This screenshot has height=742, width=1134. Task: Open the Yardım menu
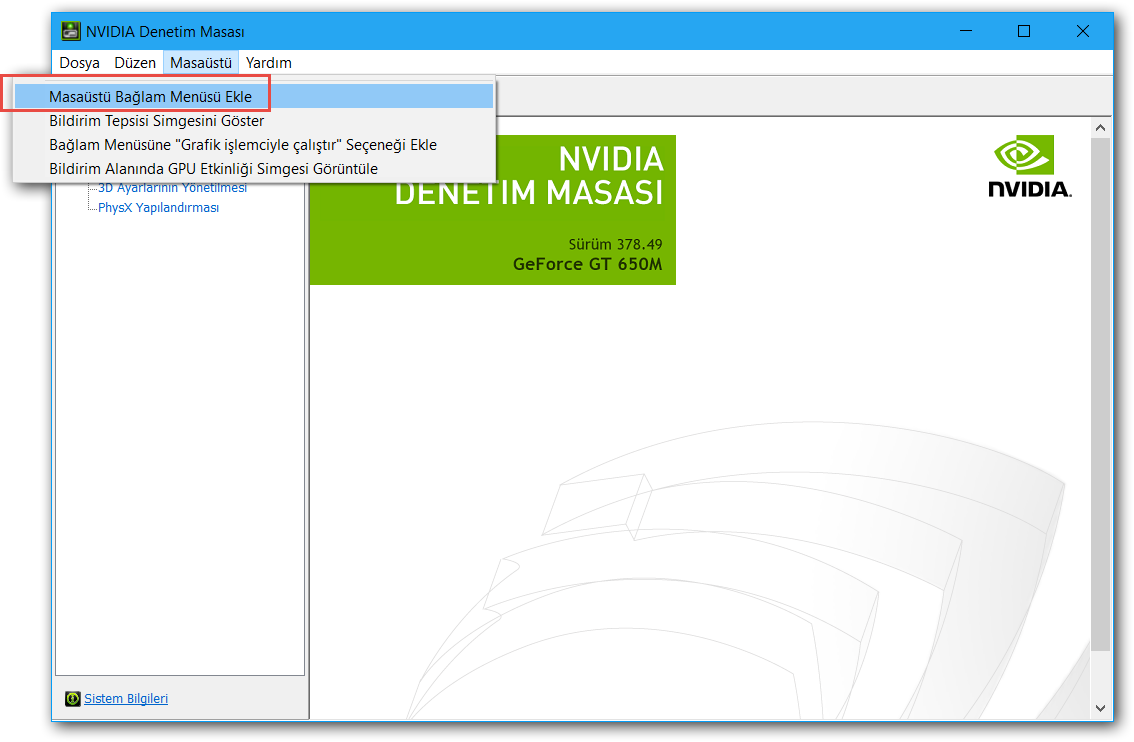268,63
